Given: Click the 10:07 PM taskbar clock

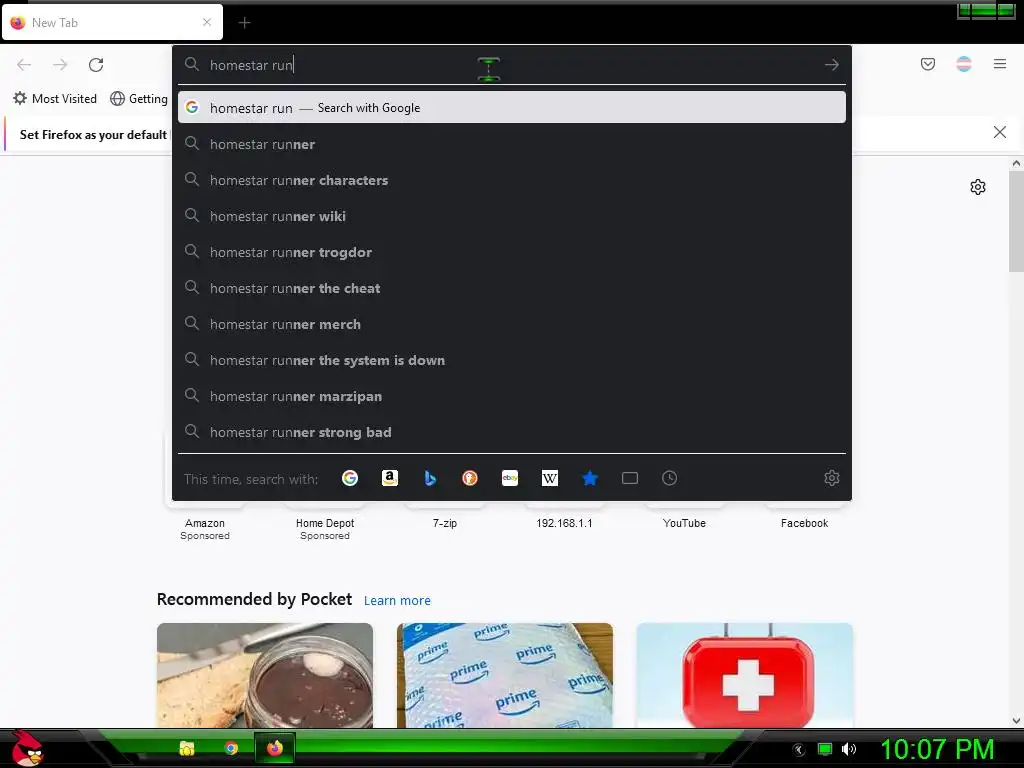Looking at the screenshot, I should [937, 749].
